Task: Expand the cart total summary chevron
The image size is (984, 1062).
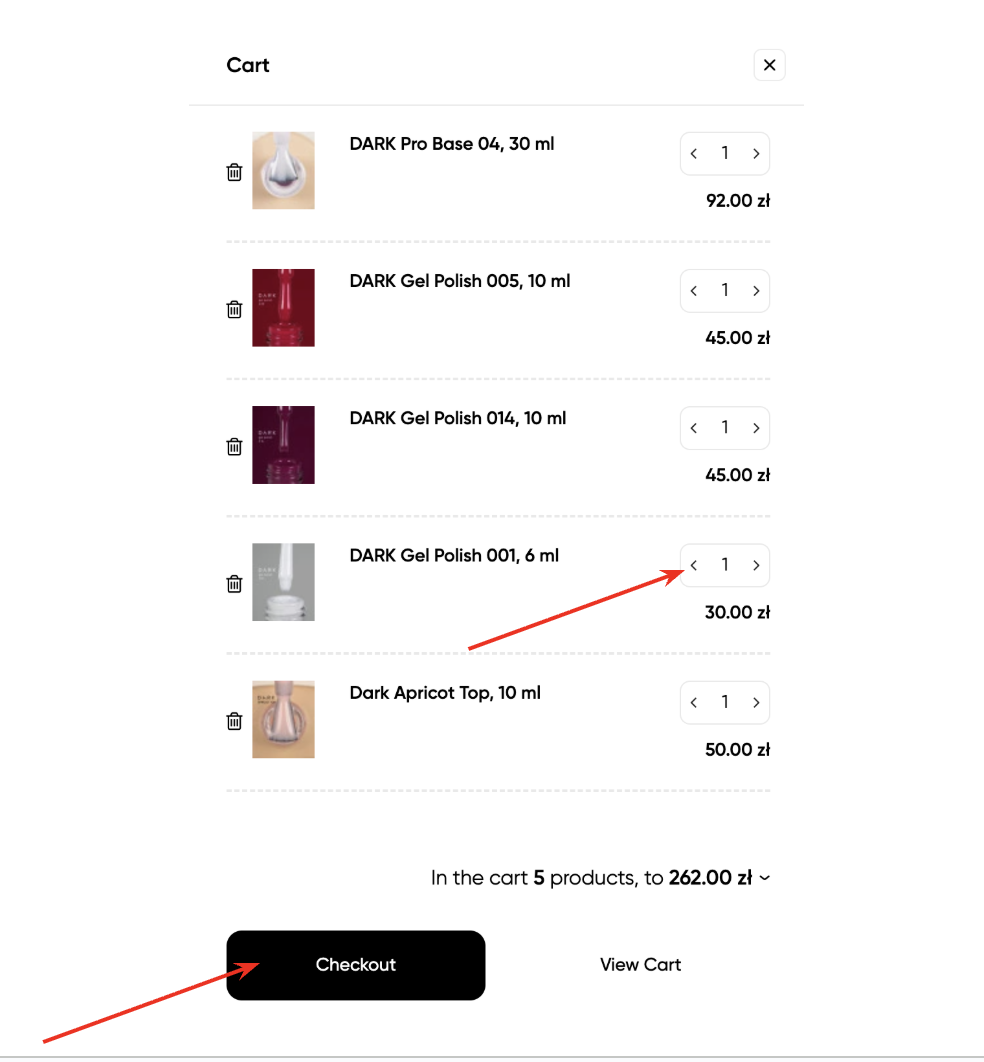Action: pos(765,878)
